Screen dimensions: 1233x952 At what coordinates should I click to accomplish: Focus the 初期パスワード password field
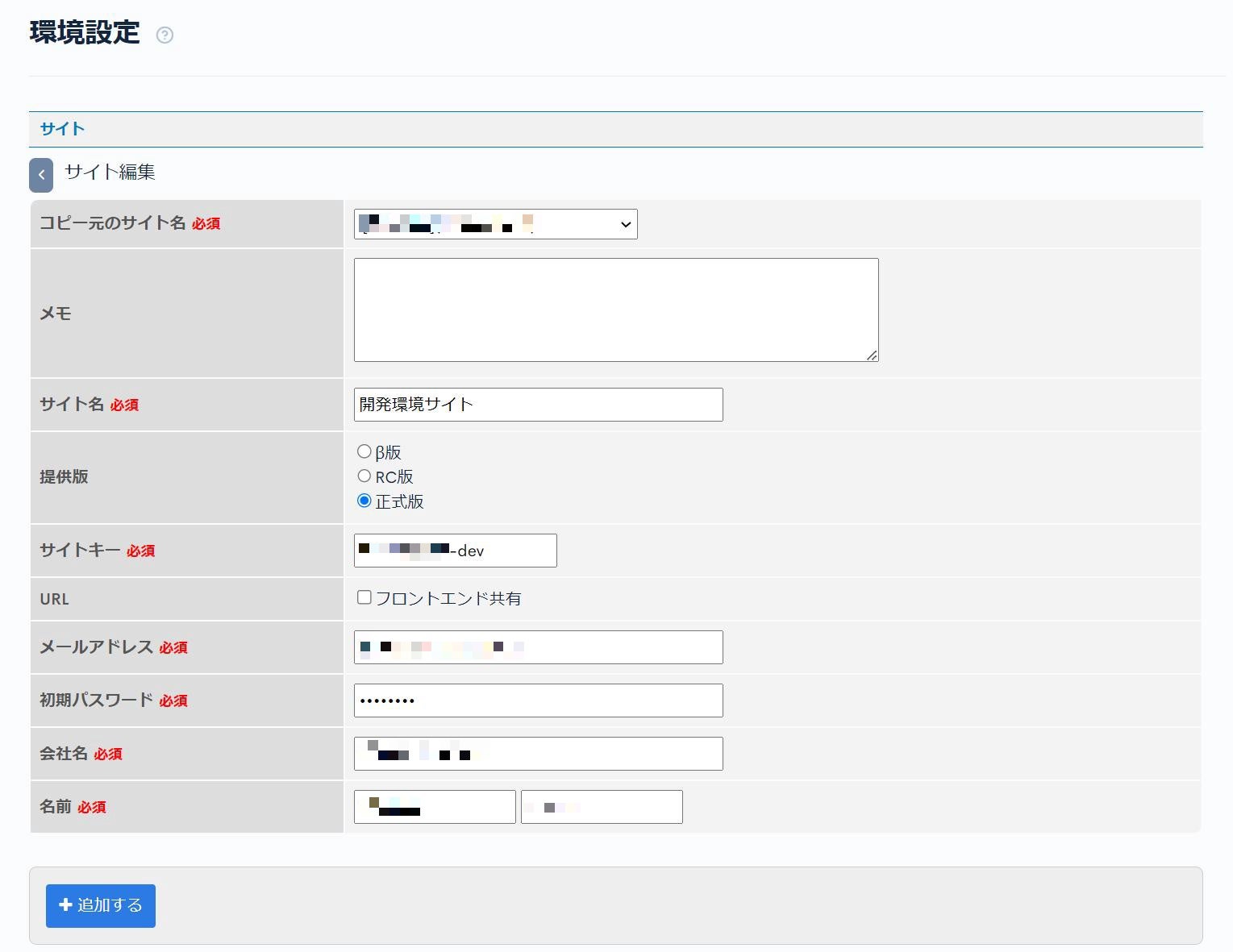click(x=538, y=700)
